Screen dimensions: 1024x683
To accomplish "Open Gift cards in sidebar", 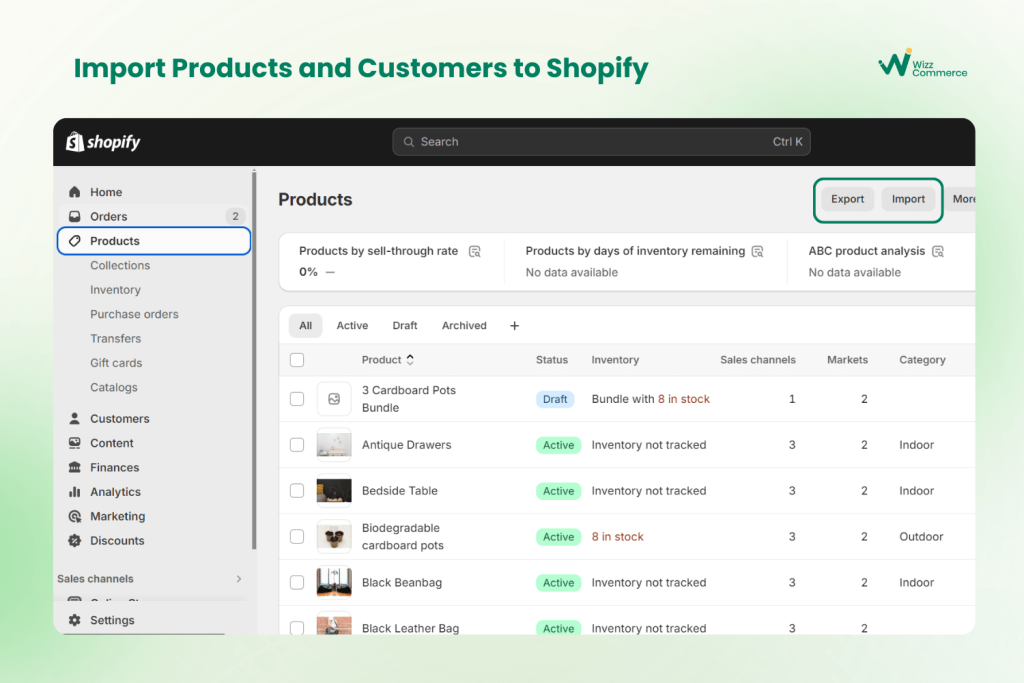I will pos(116,363).
